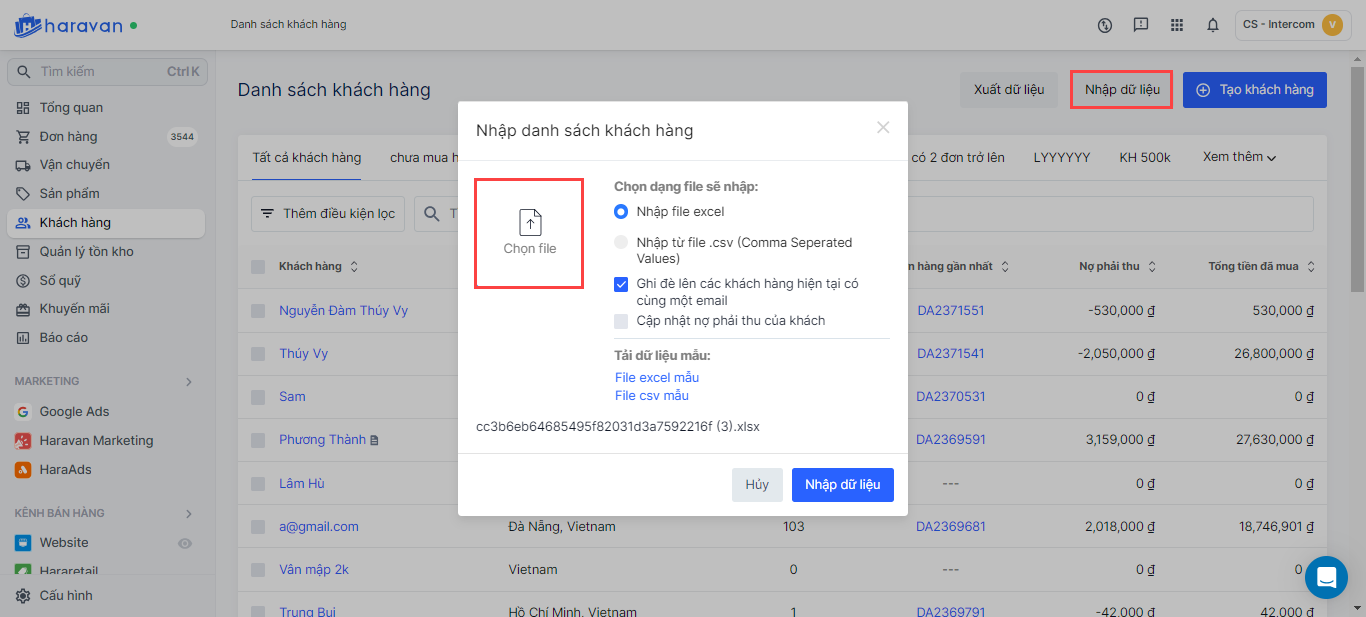Open the feedback message icon in header
1366x617 pixels.
coord(1140,25)
